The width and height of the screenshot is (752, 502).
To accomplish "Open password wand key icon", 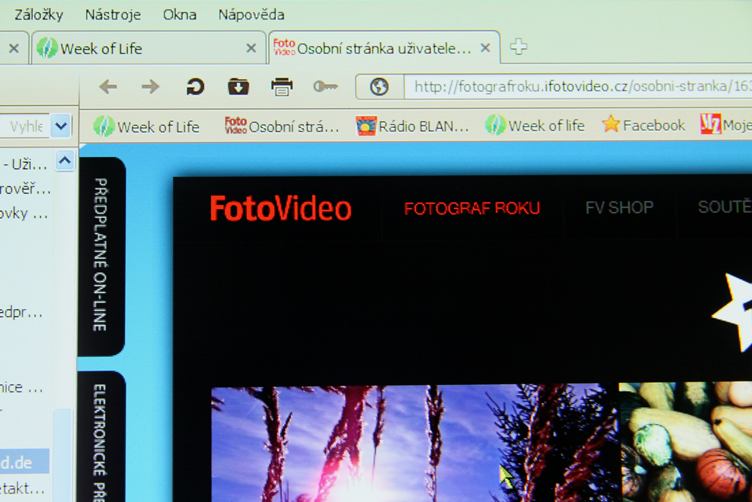I will point(325,87).
